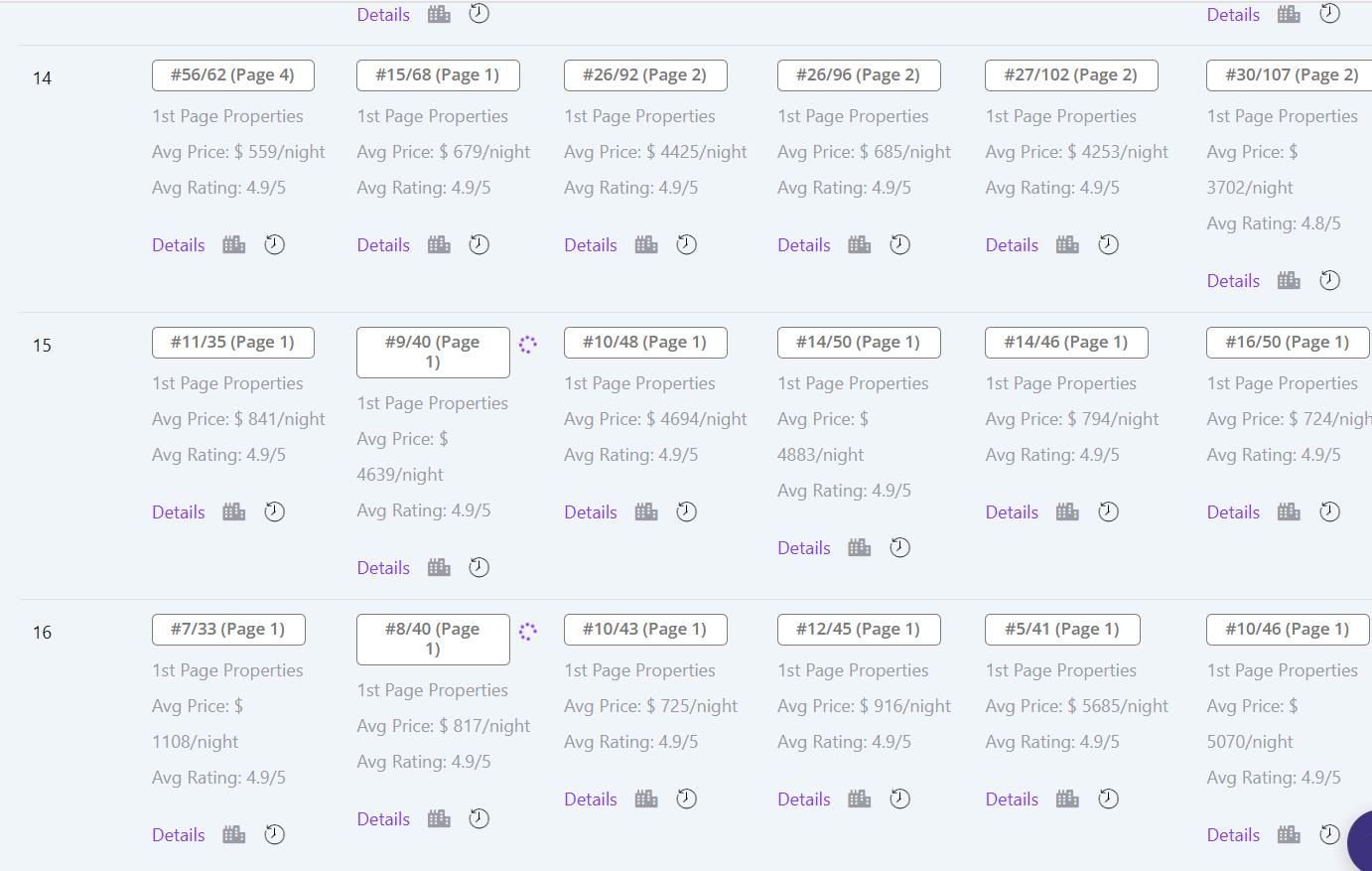Click history clock icon under #14/50 (Page 1)
The height and width of the screenshot is (871, 1372).
[900, 547]
